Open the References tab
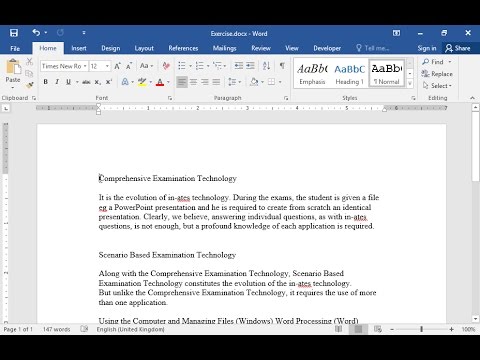The height and width of the screenshot is (360, 480). pyautogui.click(x=183, y=48)
